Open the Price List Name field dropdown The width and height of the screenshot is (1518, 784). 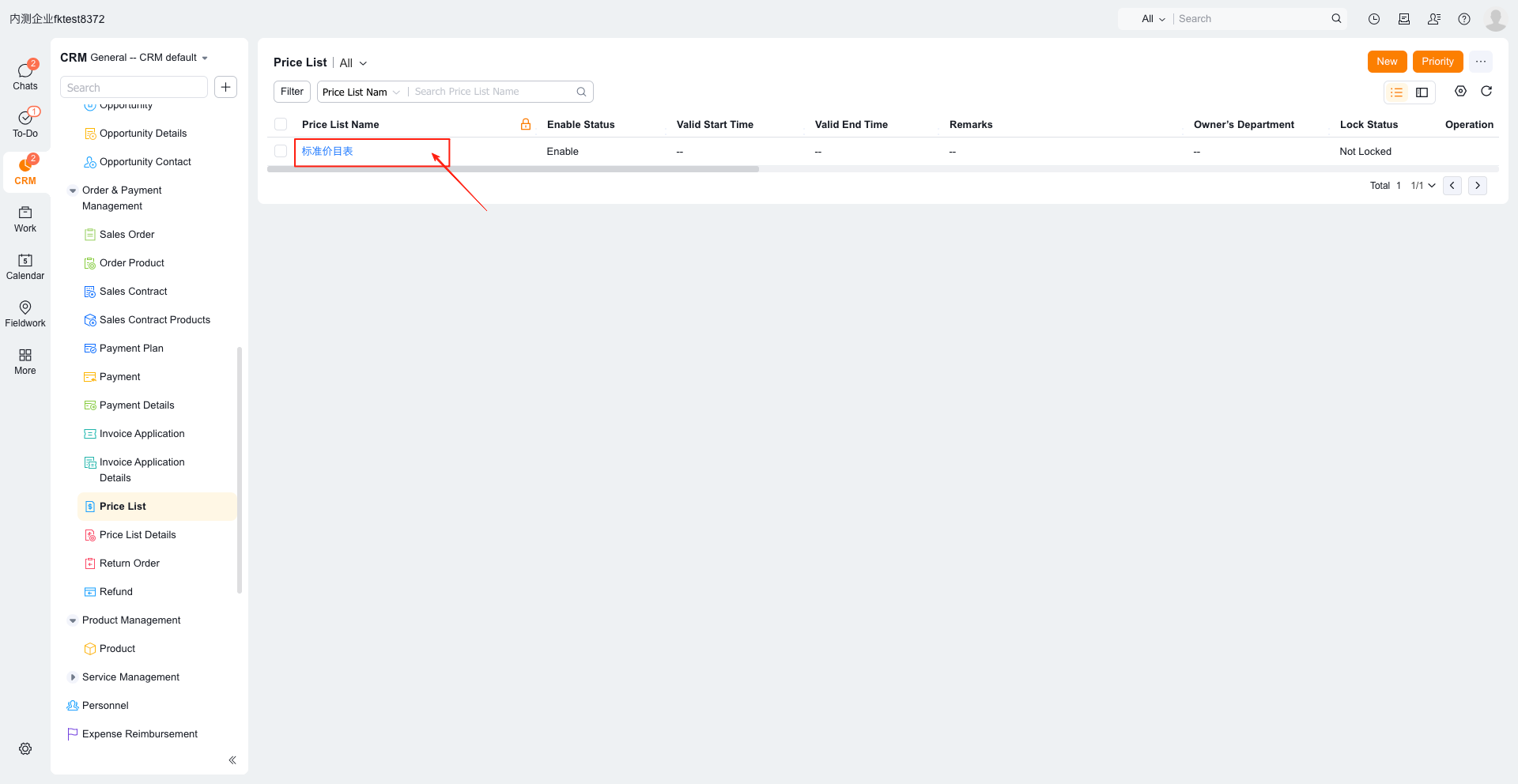[x=361, y=92]
